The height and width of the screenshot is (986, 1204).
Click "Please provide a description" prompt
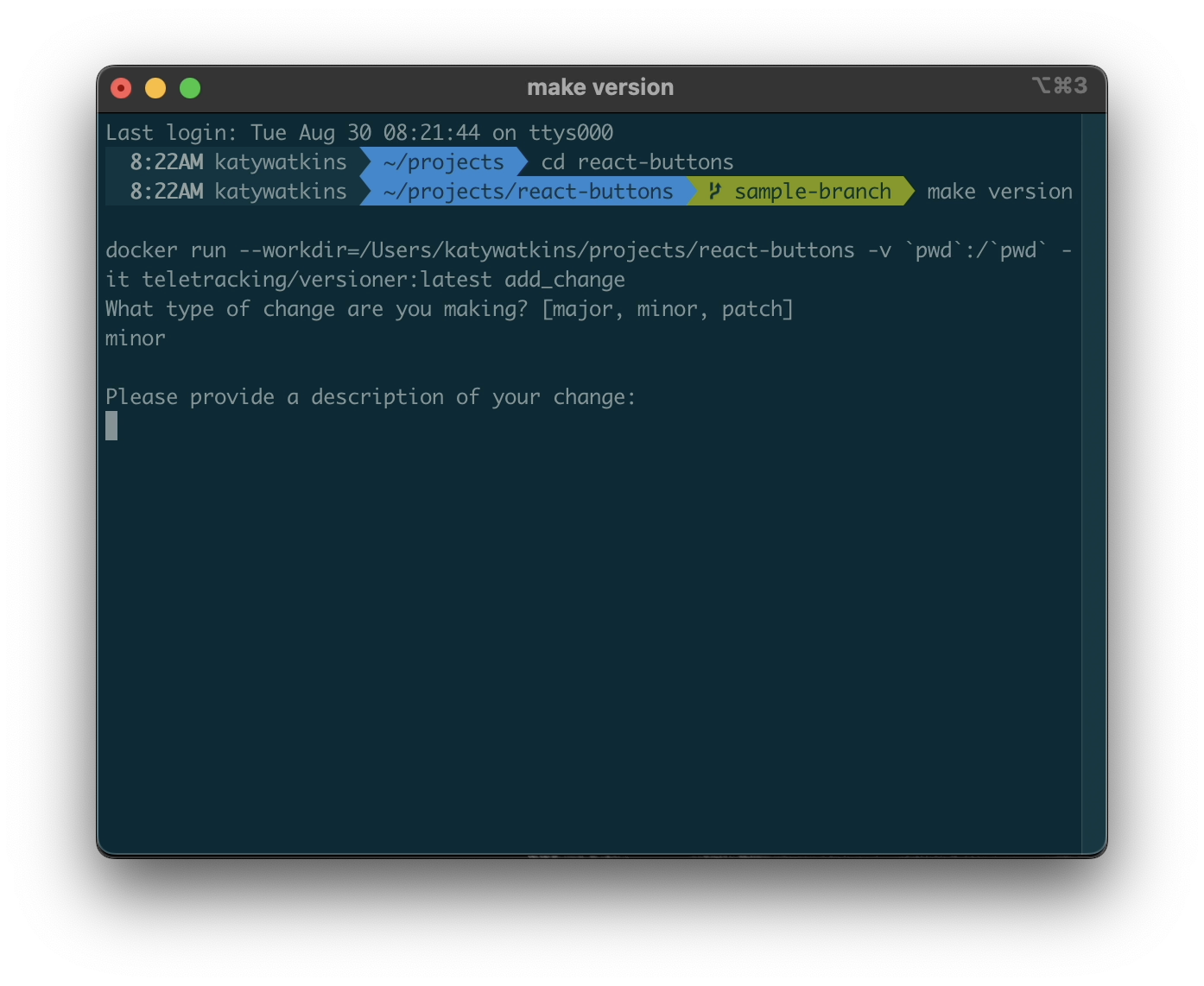[x=371, y=396]
